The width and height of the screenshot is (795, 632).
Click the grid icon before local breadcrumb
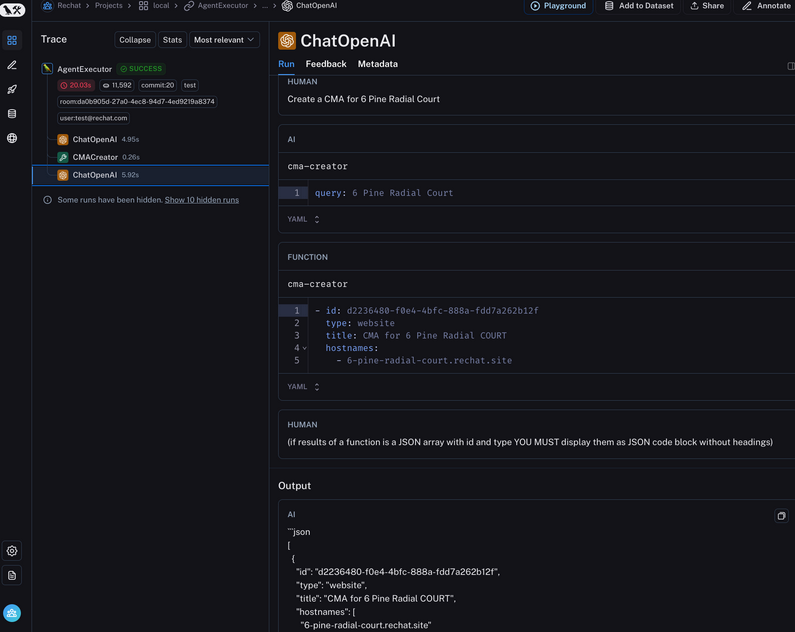click(x=143, y=6)
